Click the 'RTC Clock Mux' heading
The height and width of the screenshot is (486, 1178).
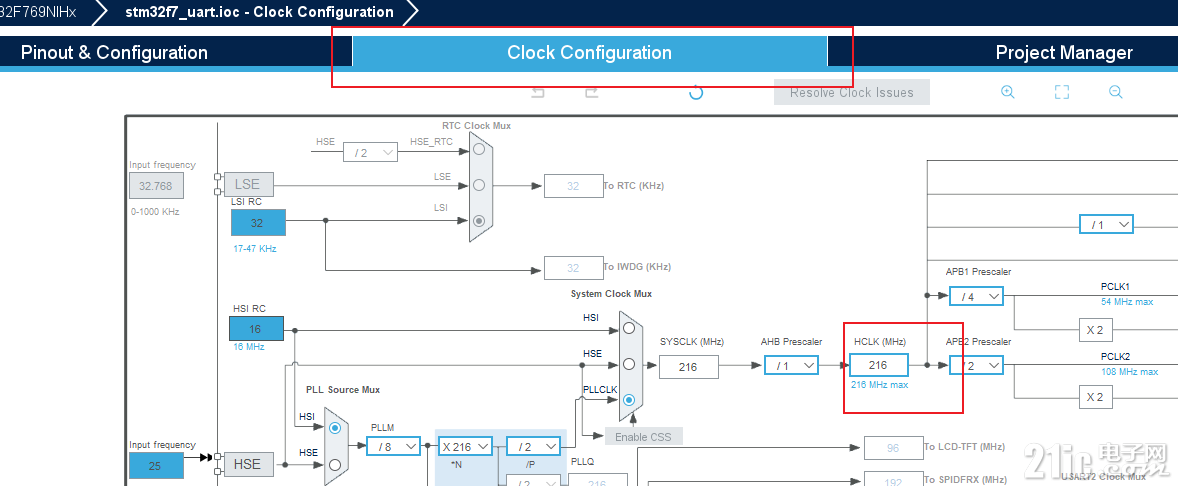pyautogui.click(x=476, y=125)
